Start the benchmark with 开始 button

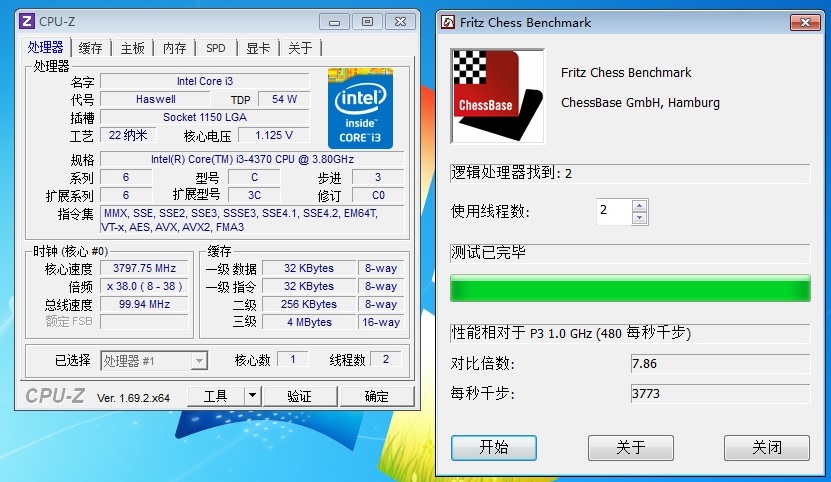[494, 448]
